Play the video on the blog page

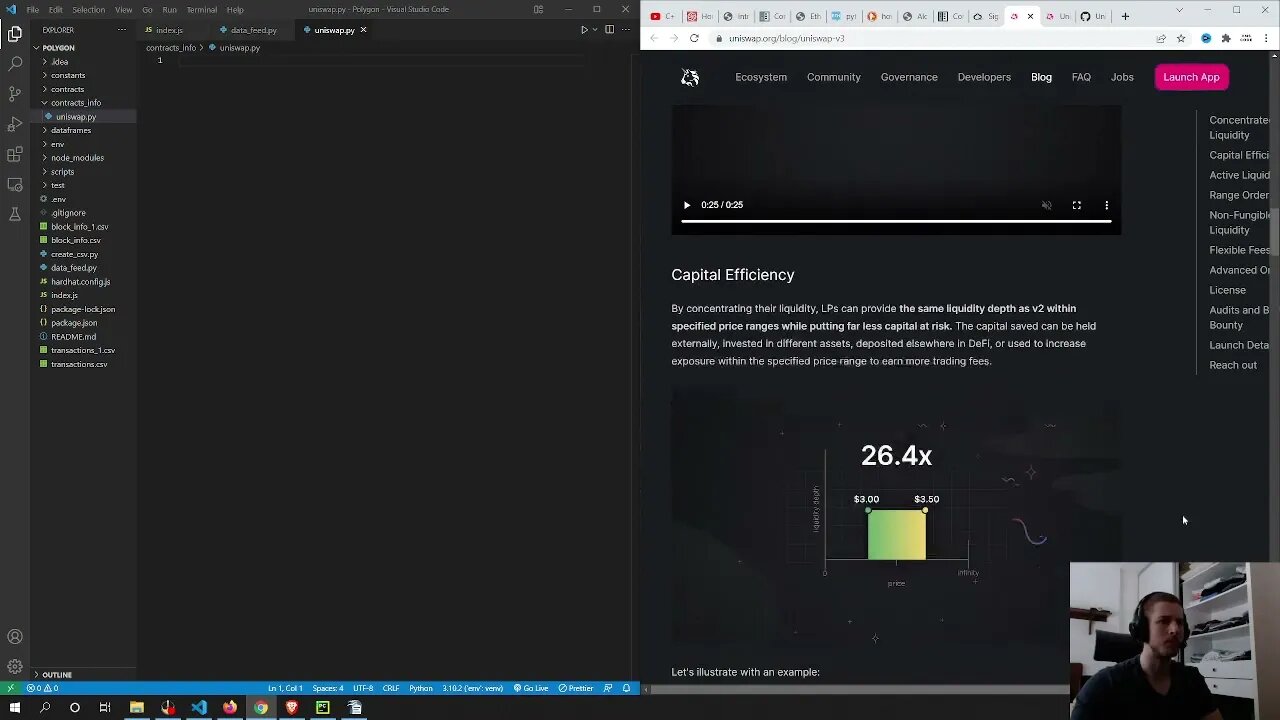[686, 205]
